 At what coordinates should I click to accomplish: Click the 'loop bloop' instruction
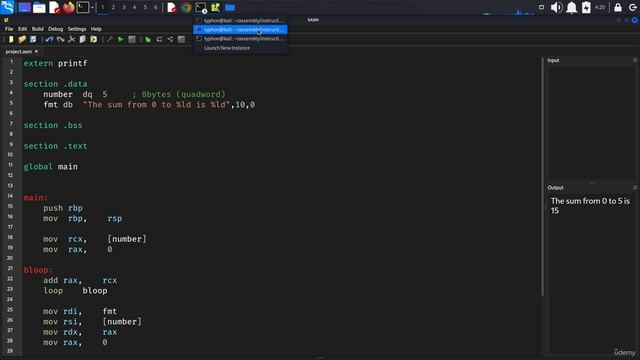[75, 291]
